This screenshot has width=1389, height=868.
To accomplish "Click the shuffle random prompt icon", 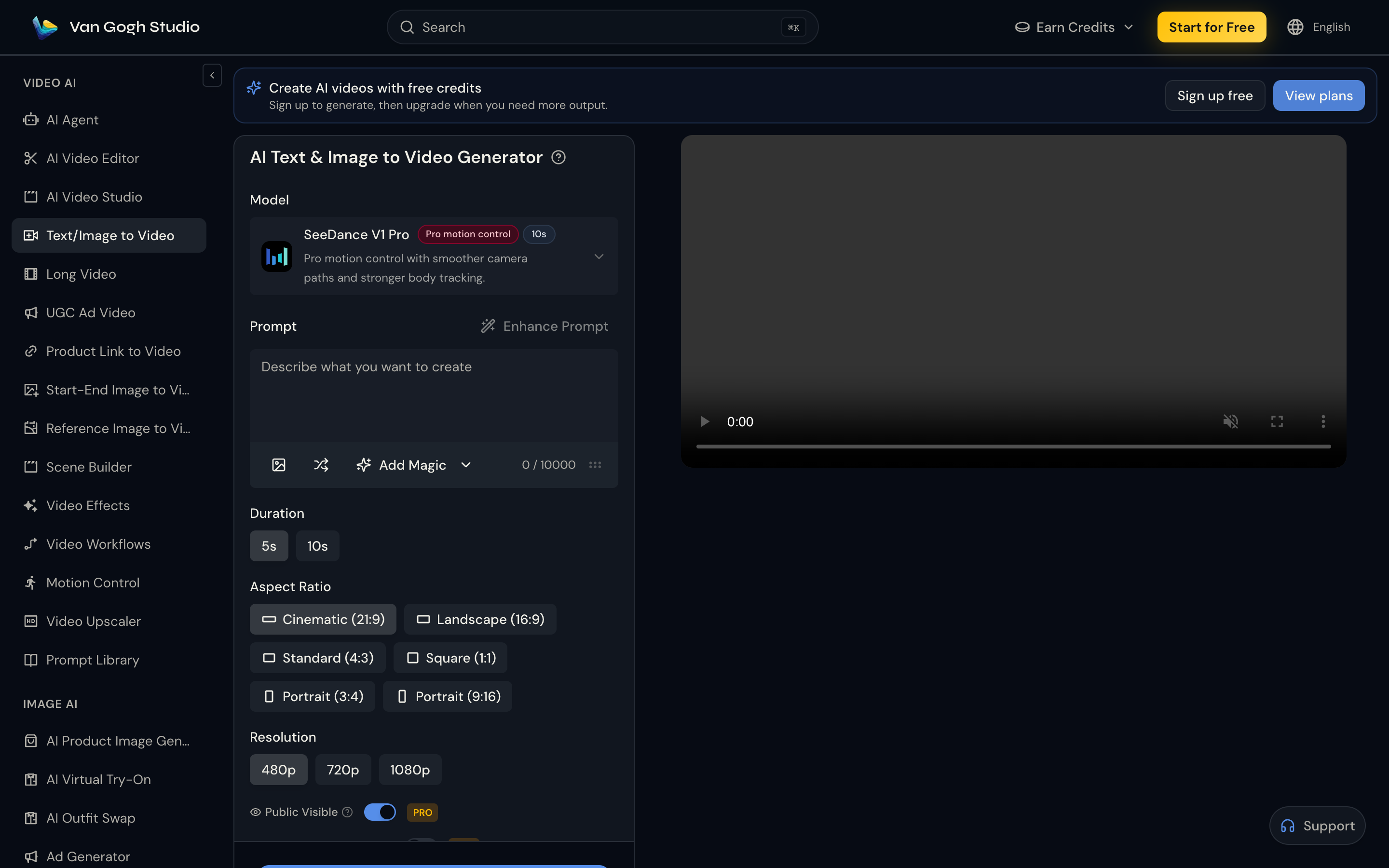I will (x=321, y=465).
